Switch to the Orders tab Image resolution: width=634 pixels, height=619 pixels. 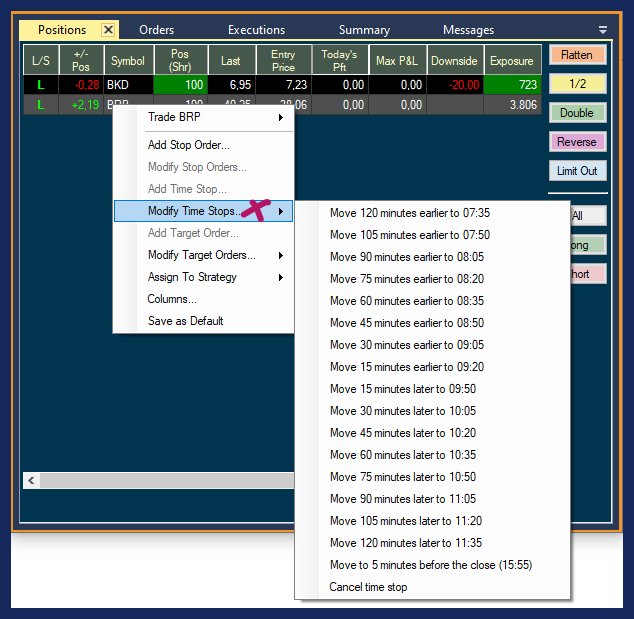pos(157,30)
